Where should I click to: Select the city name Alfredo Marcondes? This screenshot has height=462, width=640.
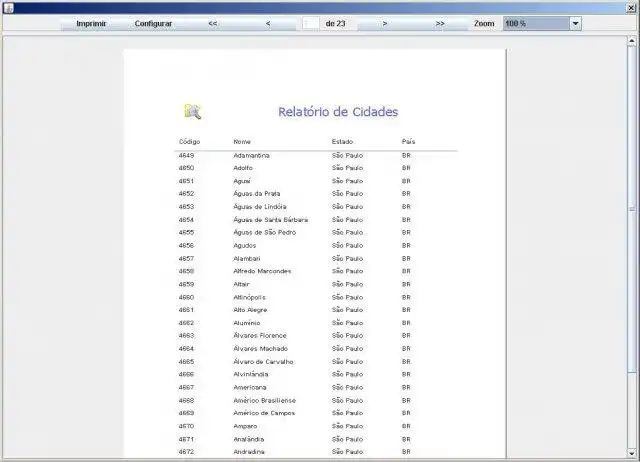pyautogui.click(x=262, y=271)
